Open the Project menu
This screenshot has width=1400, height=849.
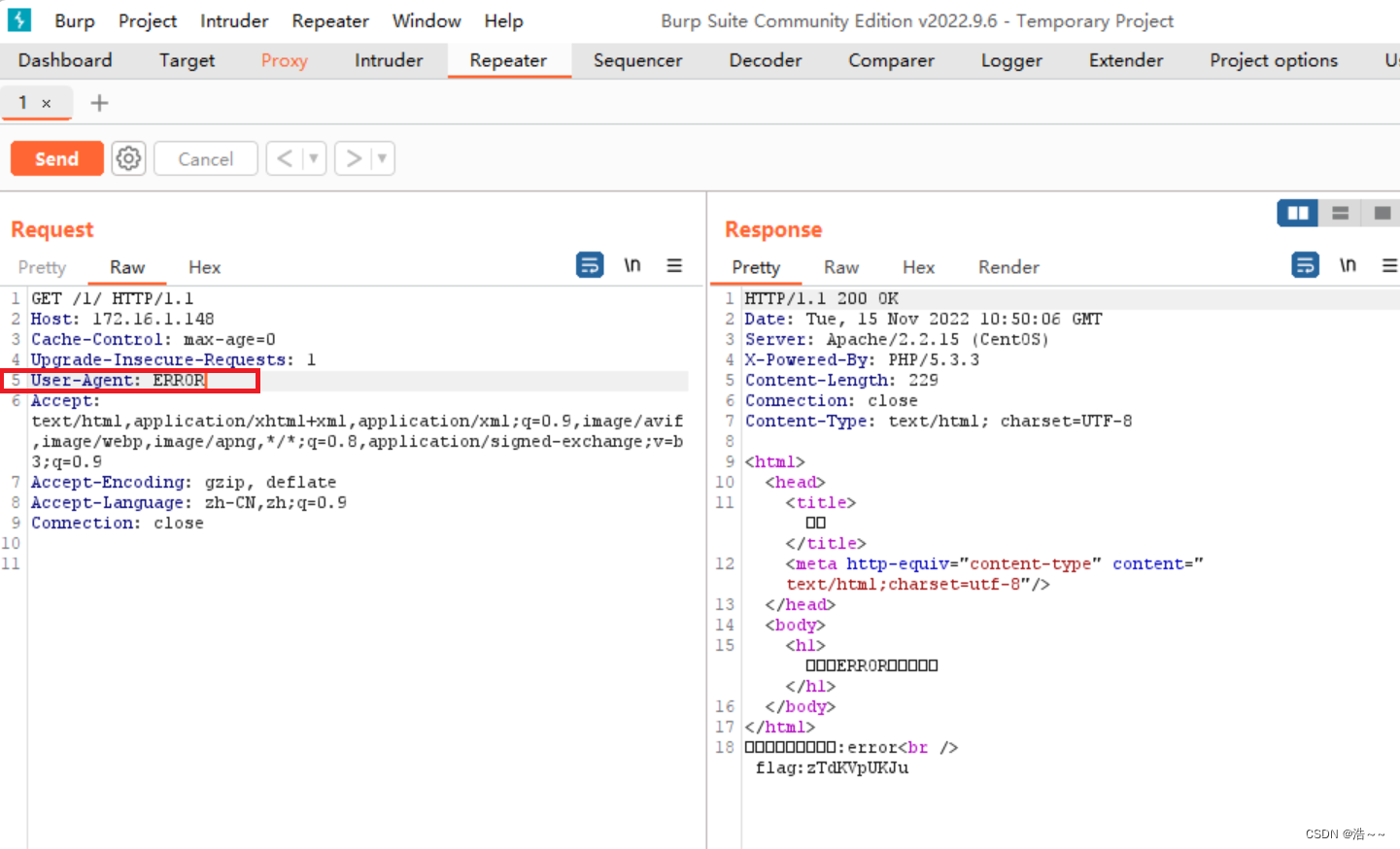coord(148,20)
